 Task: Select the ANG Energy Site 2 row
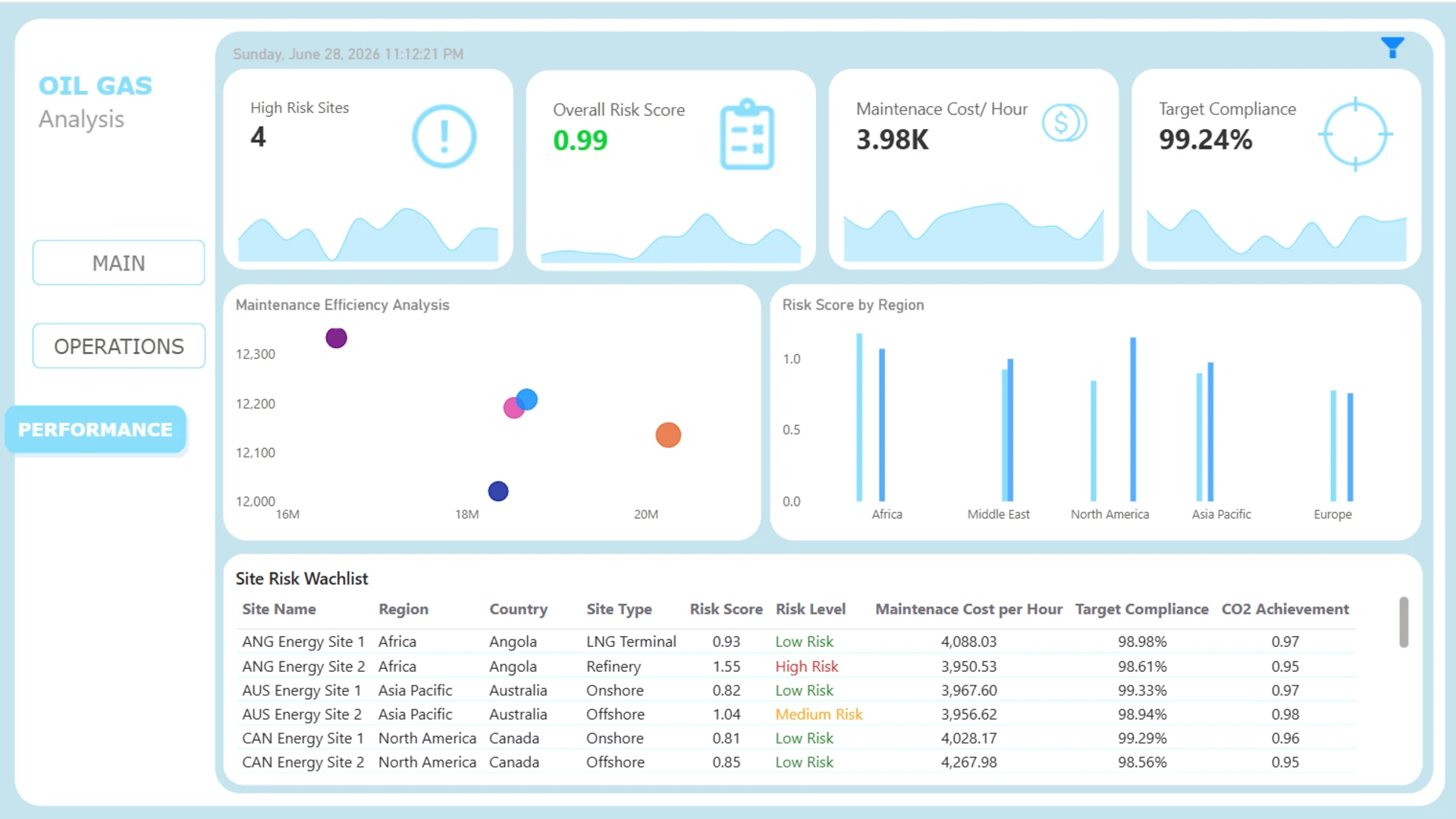[795, 666]
